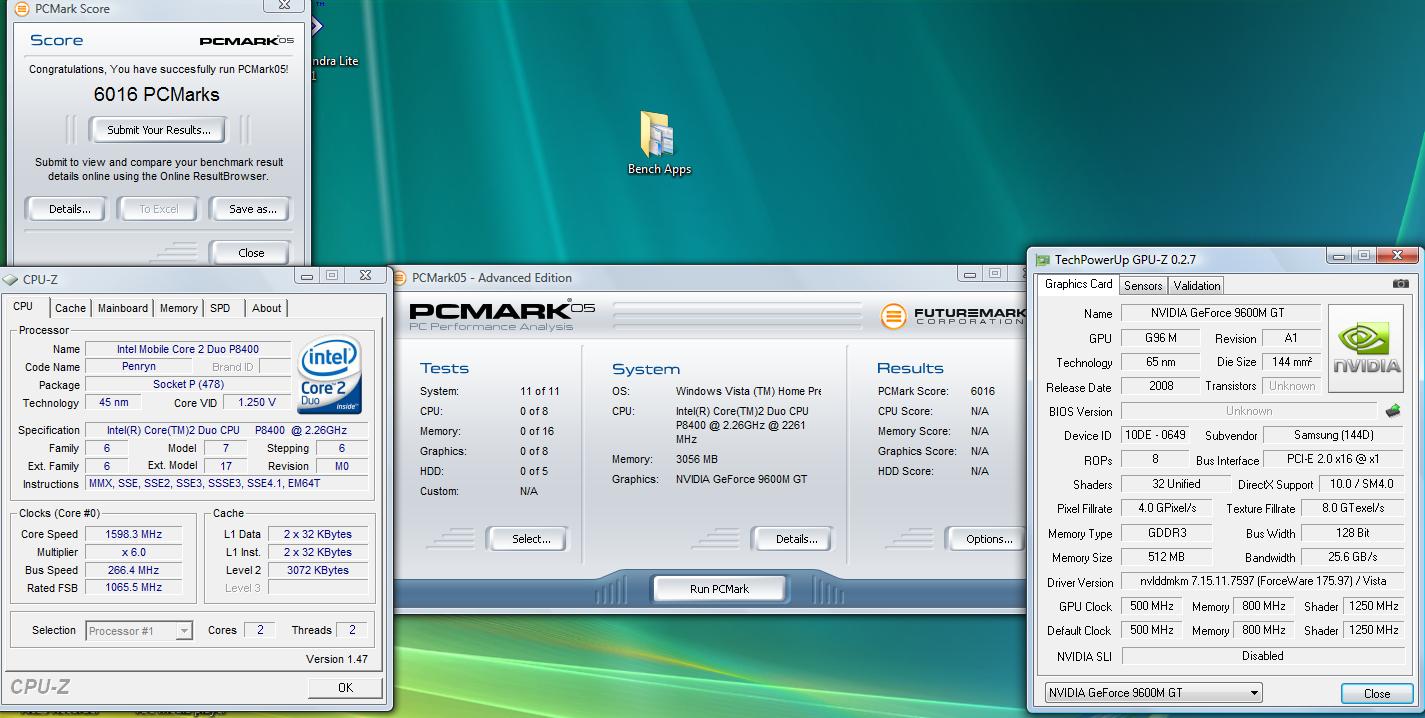Image resolution: width=1425 pixels, height=718 pixels.
Task: Click the Rated FSB 1065.5 MHz value
Action: point(133,588)
